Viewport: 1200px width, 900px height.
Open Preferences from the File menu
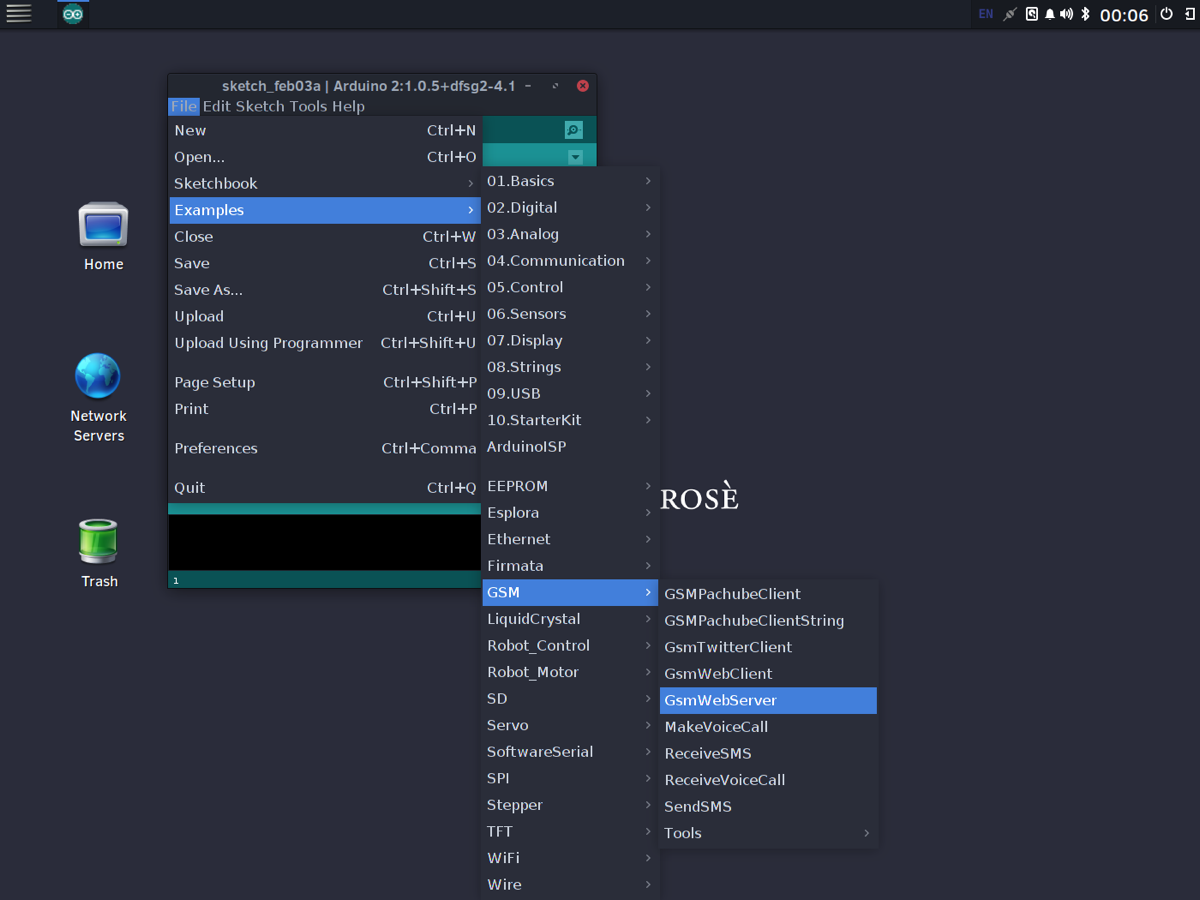pyautogui.click(x=325, y=448)
